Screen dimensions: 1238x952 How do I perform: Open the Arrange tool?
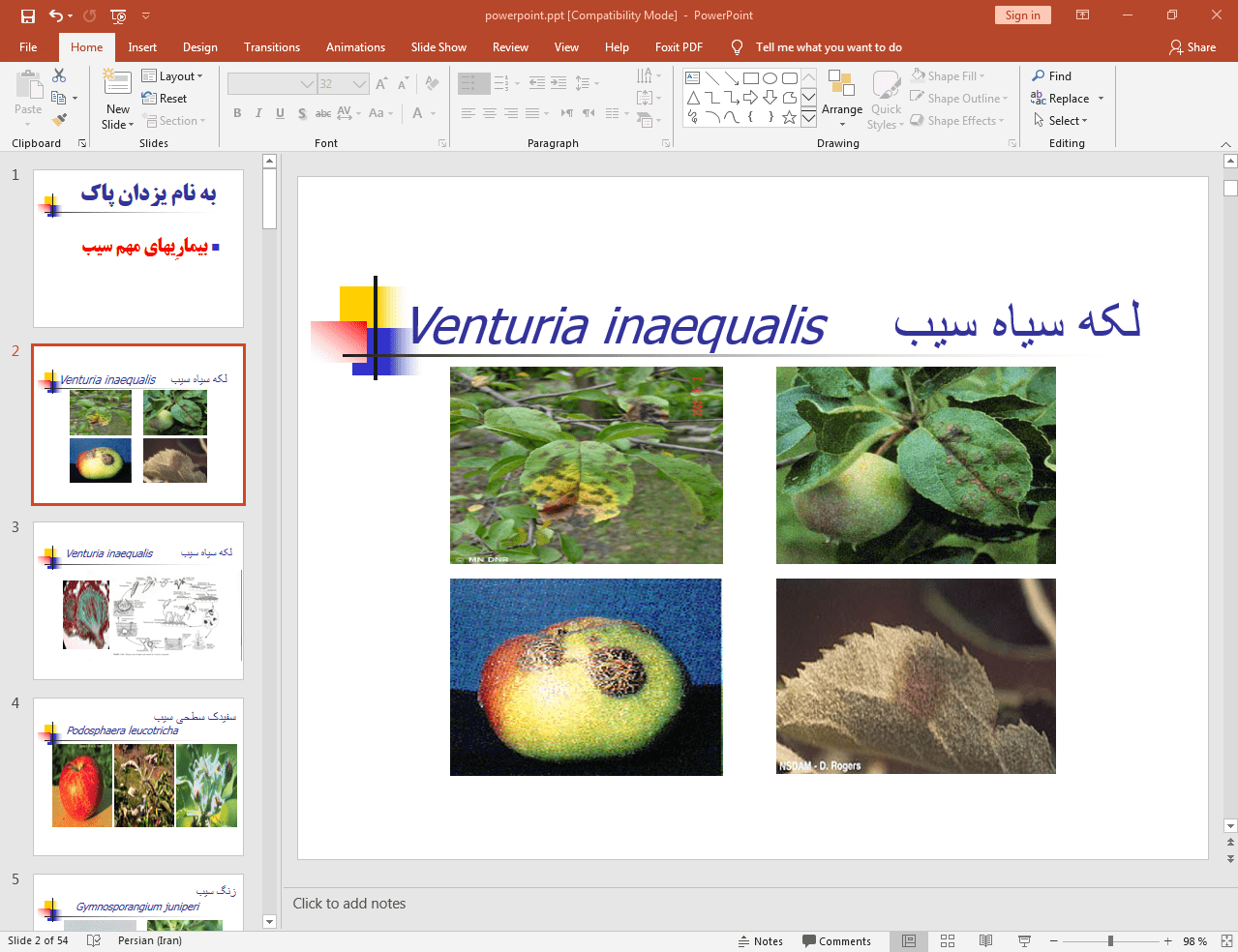tap(841, 97)
